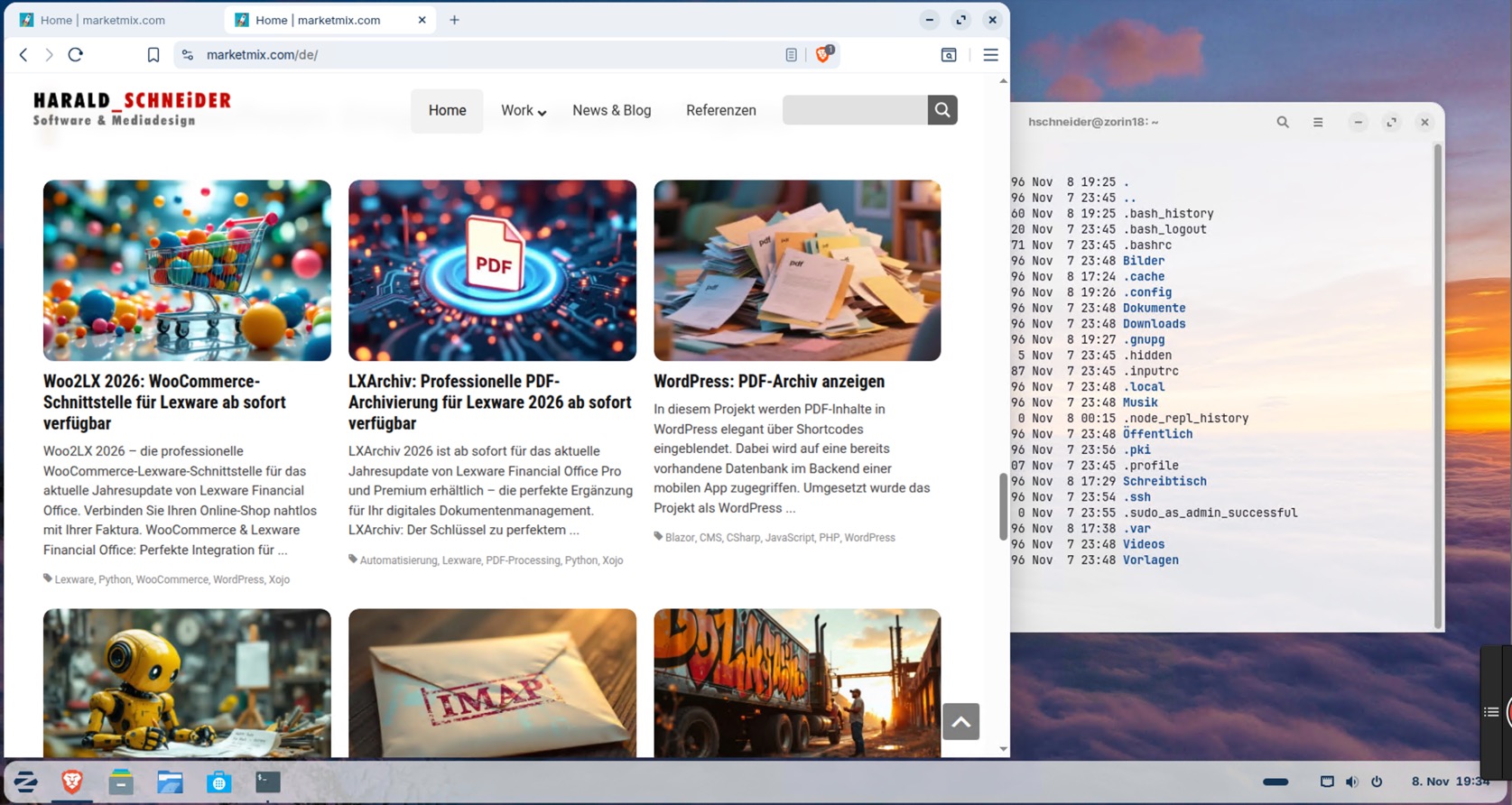Viewport: 1512px width, 805px height.
Task: Click the address bar URL marketmix.com/de/
Action: (262, 55)
